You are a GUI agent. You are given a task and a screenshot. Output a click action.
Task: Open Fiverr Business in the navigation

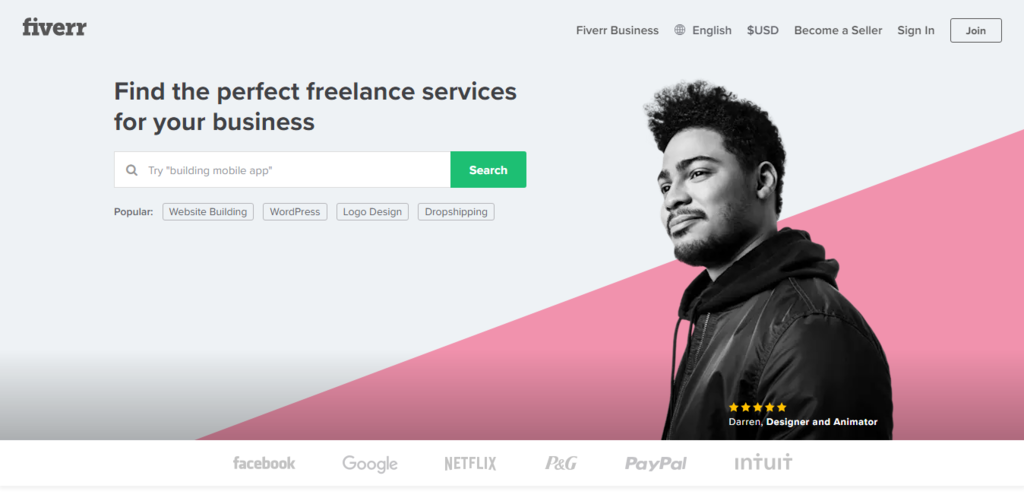tap(617, 30)
